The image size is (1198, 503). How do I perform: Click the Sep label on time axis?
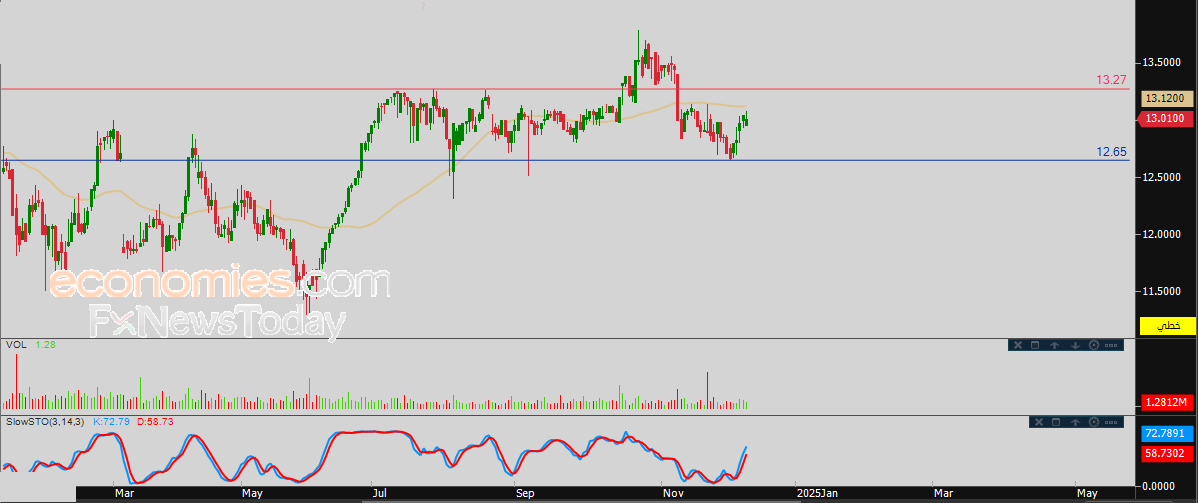tap(525, 495)
